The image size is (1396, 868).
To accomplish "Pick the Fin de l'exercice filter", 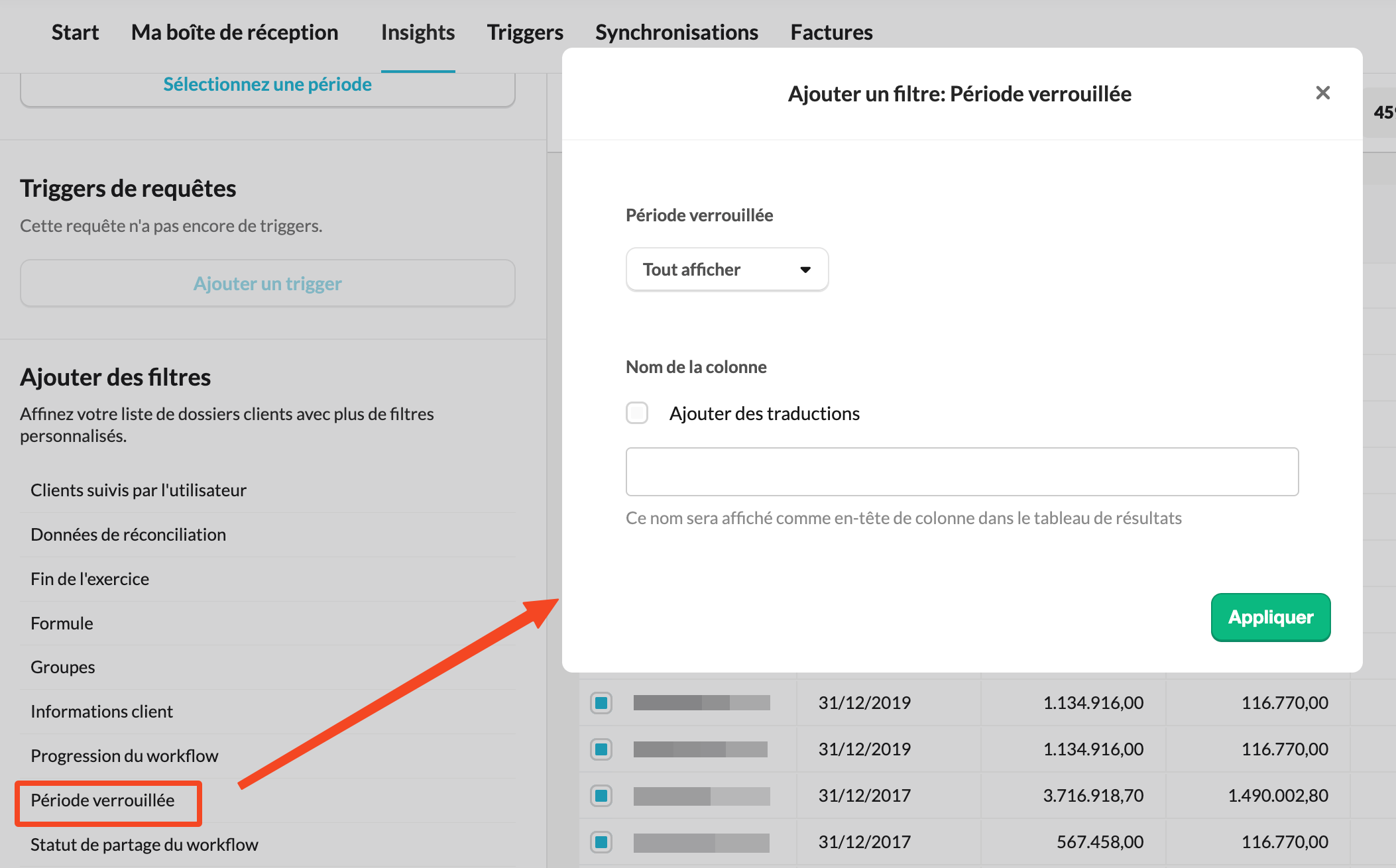I will click(89, 579).
